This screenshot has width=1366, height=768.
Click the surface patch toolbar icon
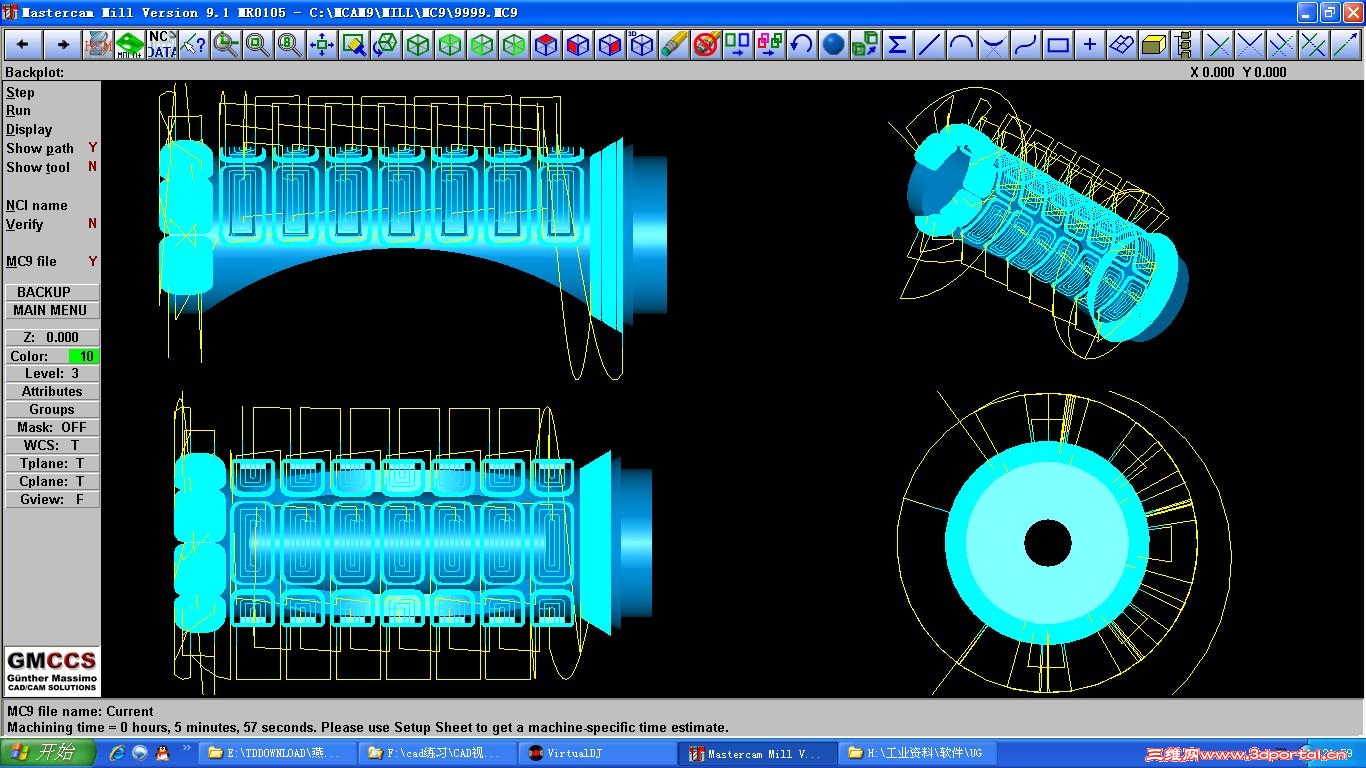(1122, 45)
